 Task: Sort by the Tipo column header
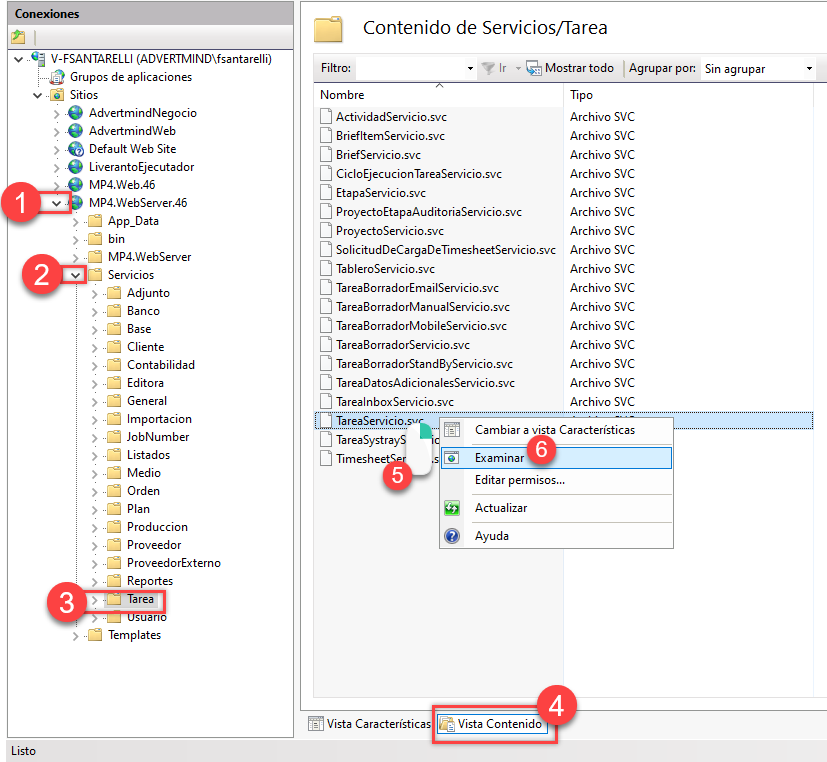click(x=689, y=95)
